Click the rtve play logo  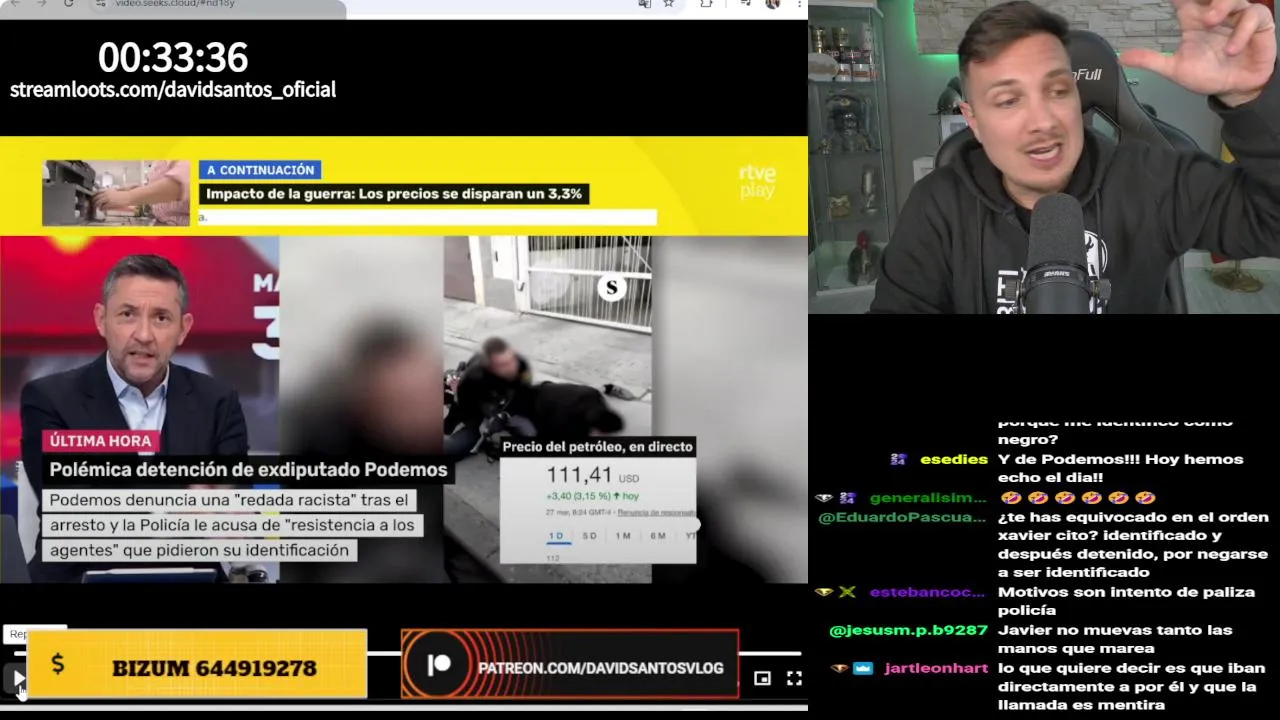(x=757, y=181)
